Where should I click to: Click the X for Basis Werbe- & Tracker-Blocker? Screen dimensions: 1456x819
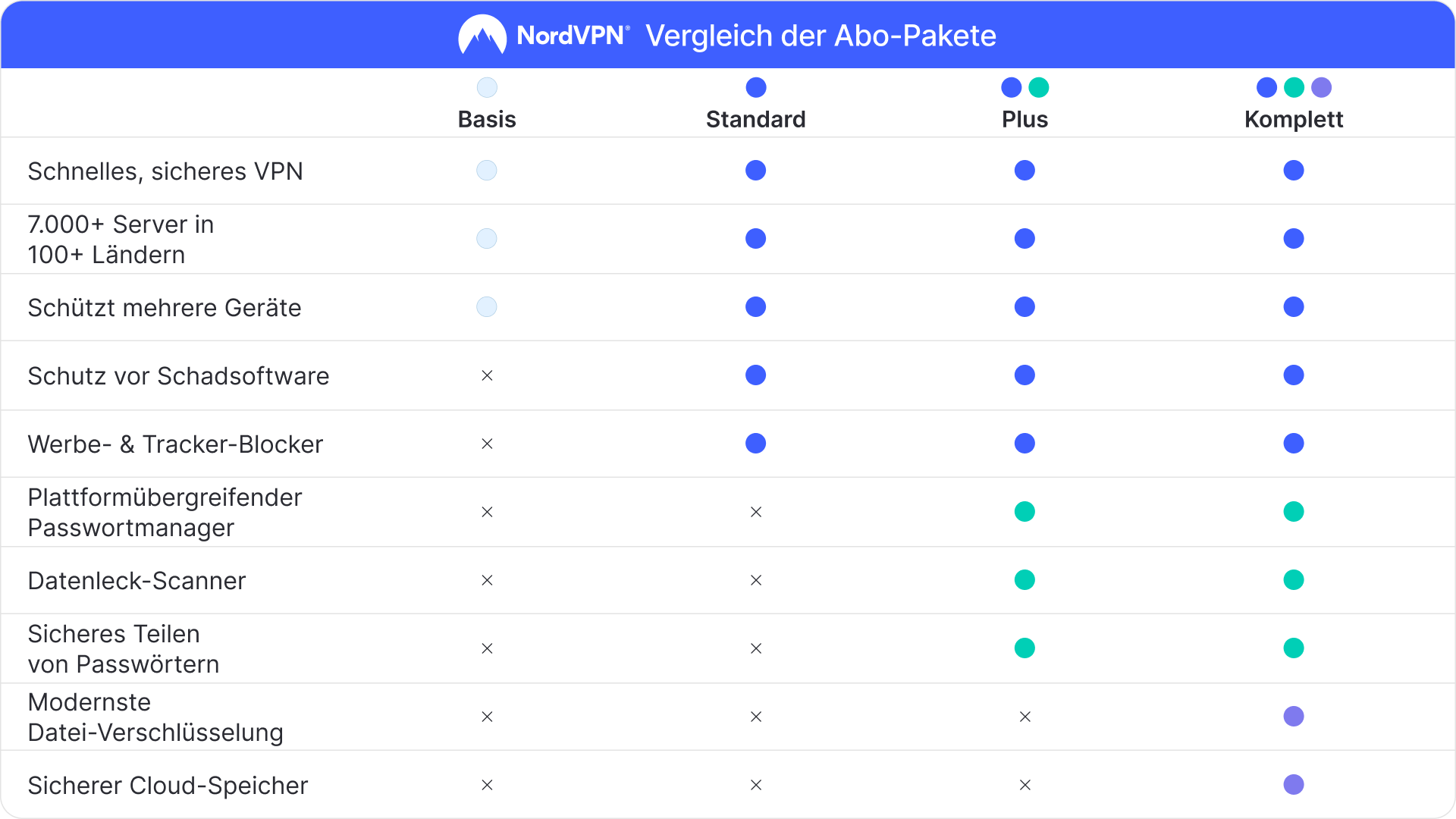click(487, 444)
